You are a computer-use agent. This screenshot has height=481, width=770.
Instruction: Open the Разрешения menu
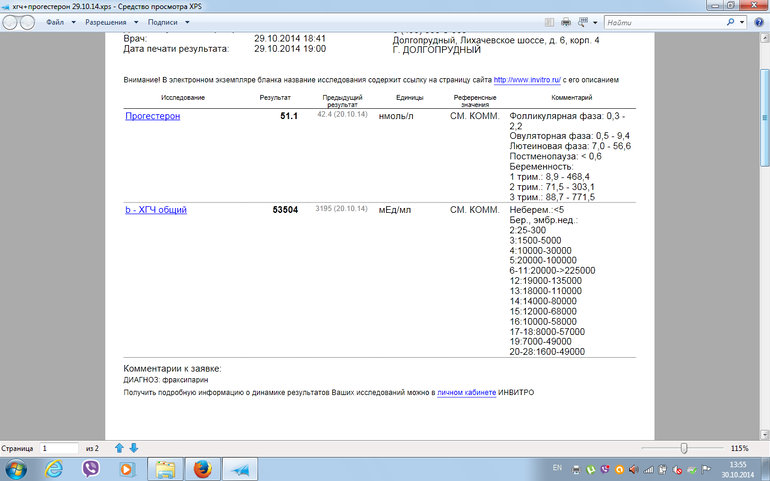[x=109, y=20]
